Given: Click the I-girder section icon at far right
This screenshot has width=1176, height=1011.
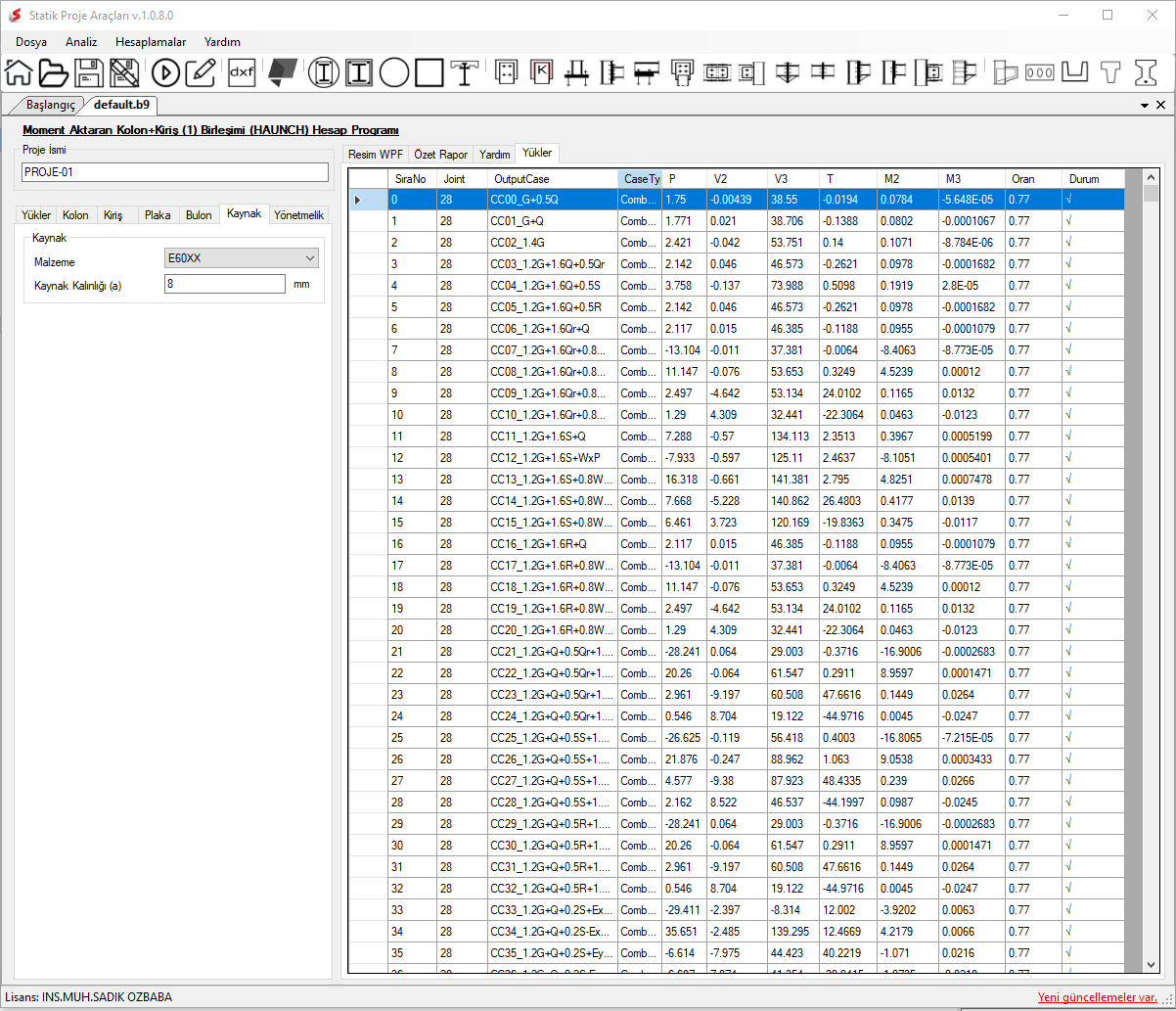Looking at the screenshot, I should (1146, 72).
